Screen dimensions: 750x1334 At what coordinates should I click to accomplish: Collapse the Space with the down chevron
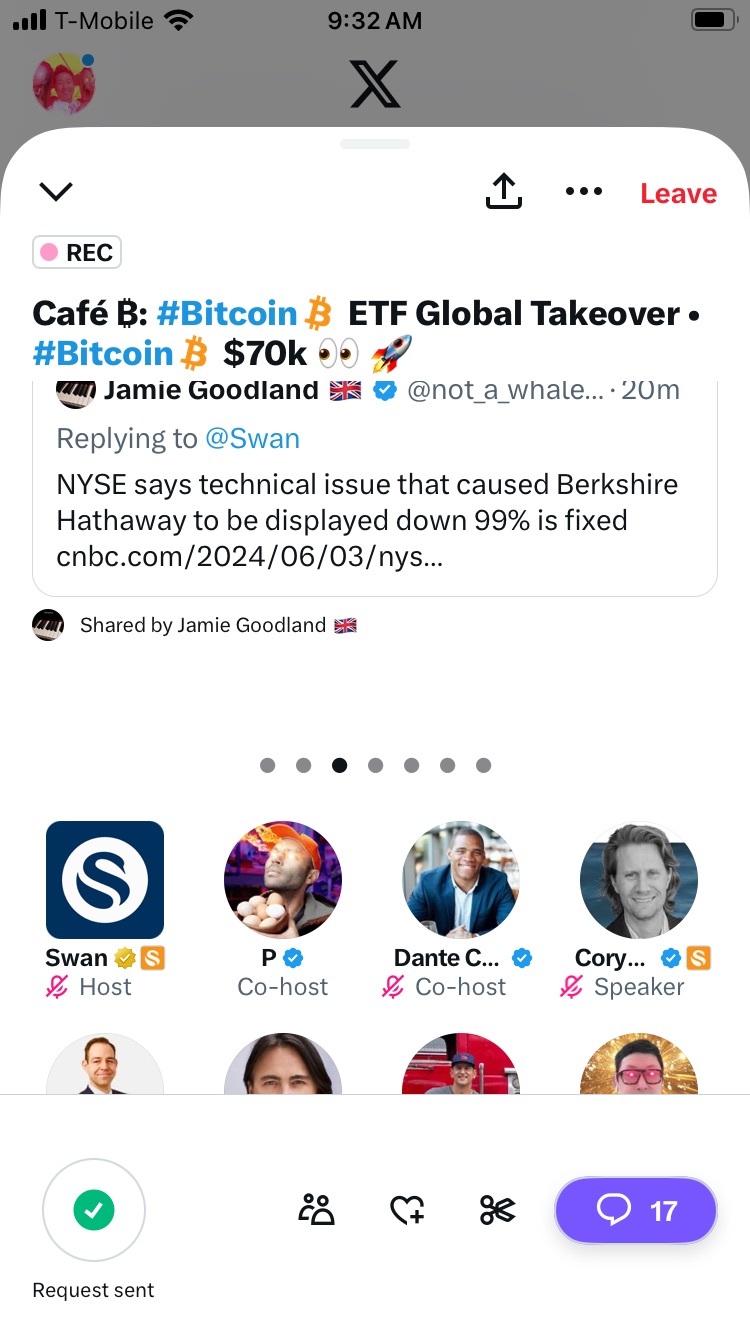(x=55, y=191)
